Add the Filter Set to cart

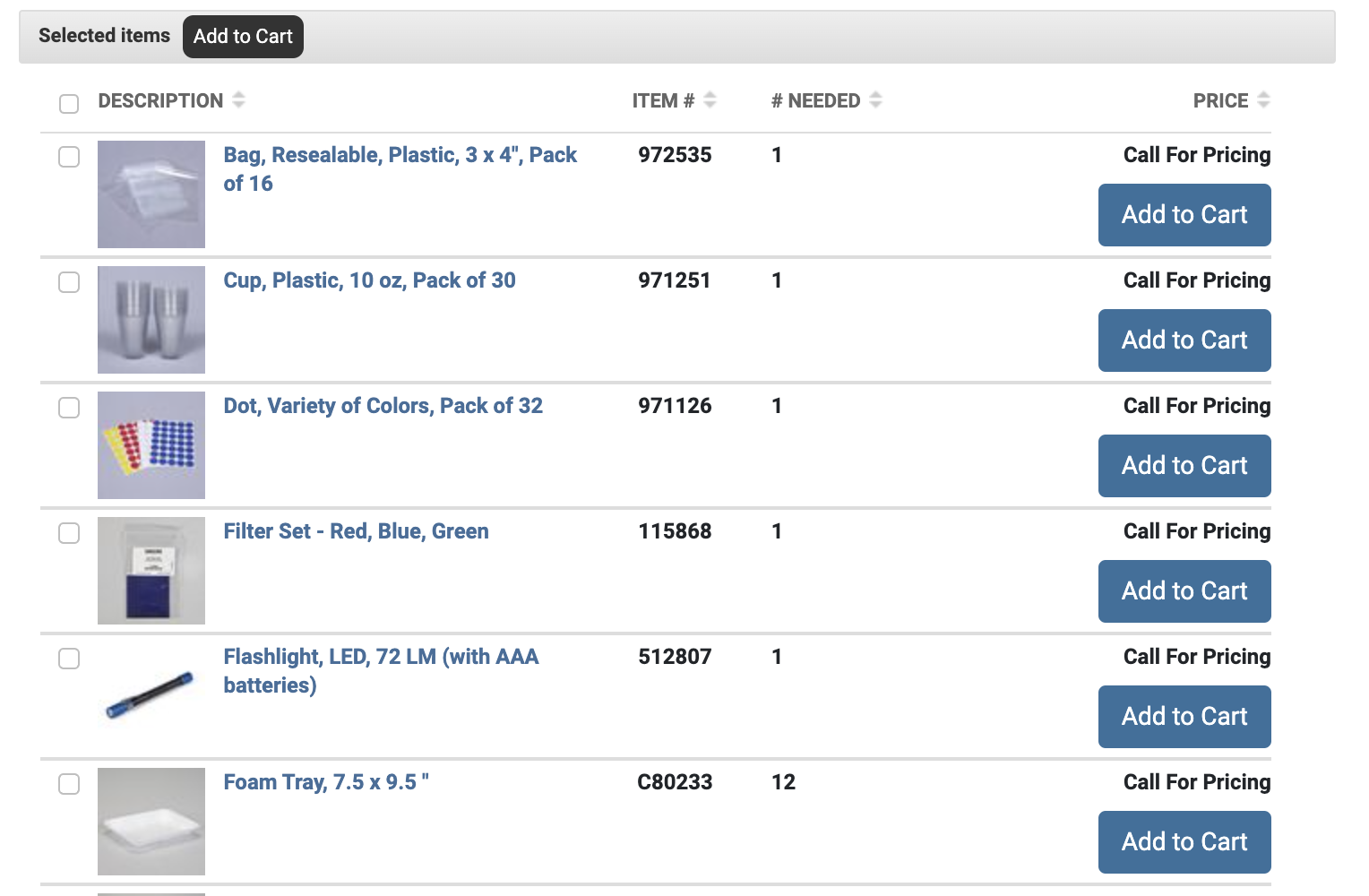(1184, 591)
